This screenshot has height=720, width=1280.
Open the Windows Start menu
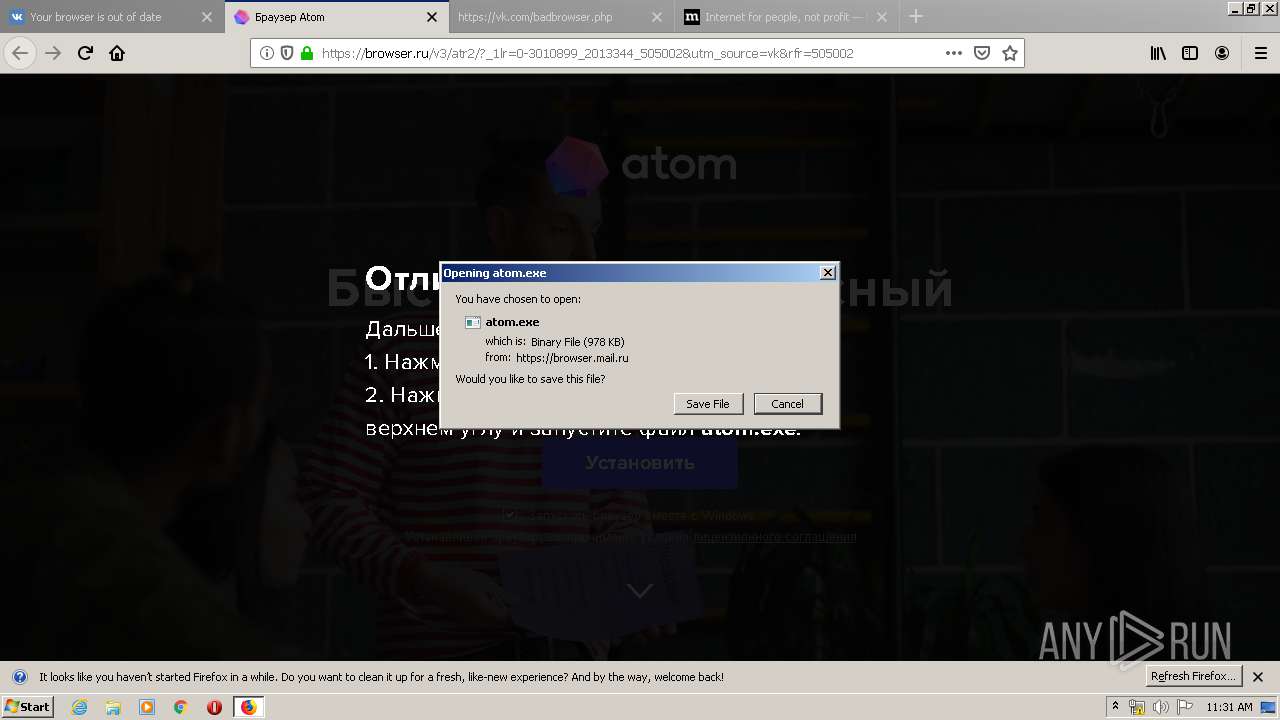[x=27, y=706]
